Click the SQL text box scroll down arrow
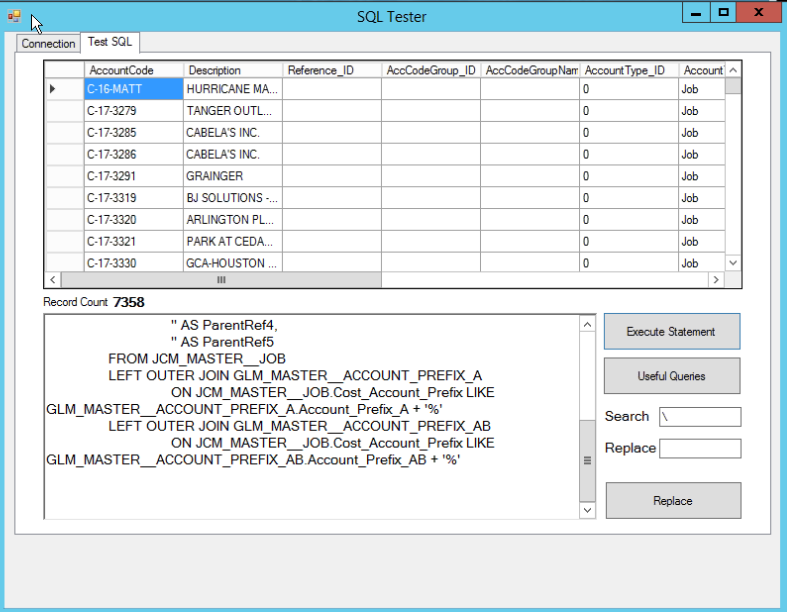Screen dimensions: 787x612 pyautogui.click(x=587, y=510)
